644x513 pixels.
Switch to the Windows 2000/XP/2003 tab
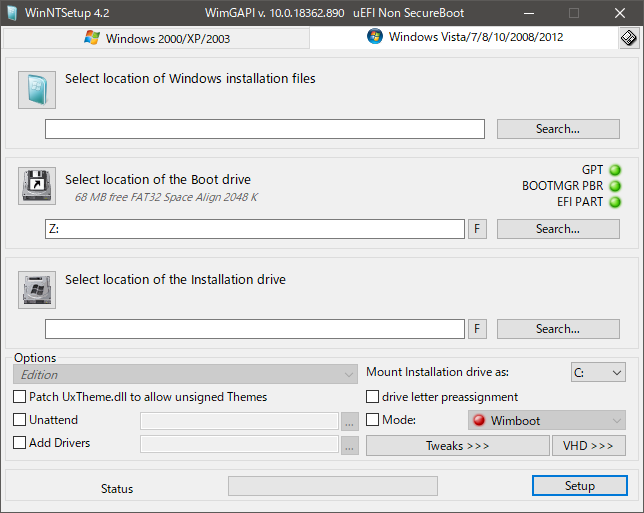point(156,38)
